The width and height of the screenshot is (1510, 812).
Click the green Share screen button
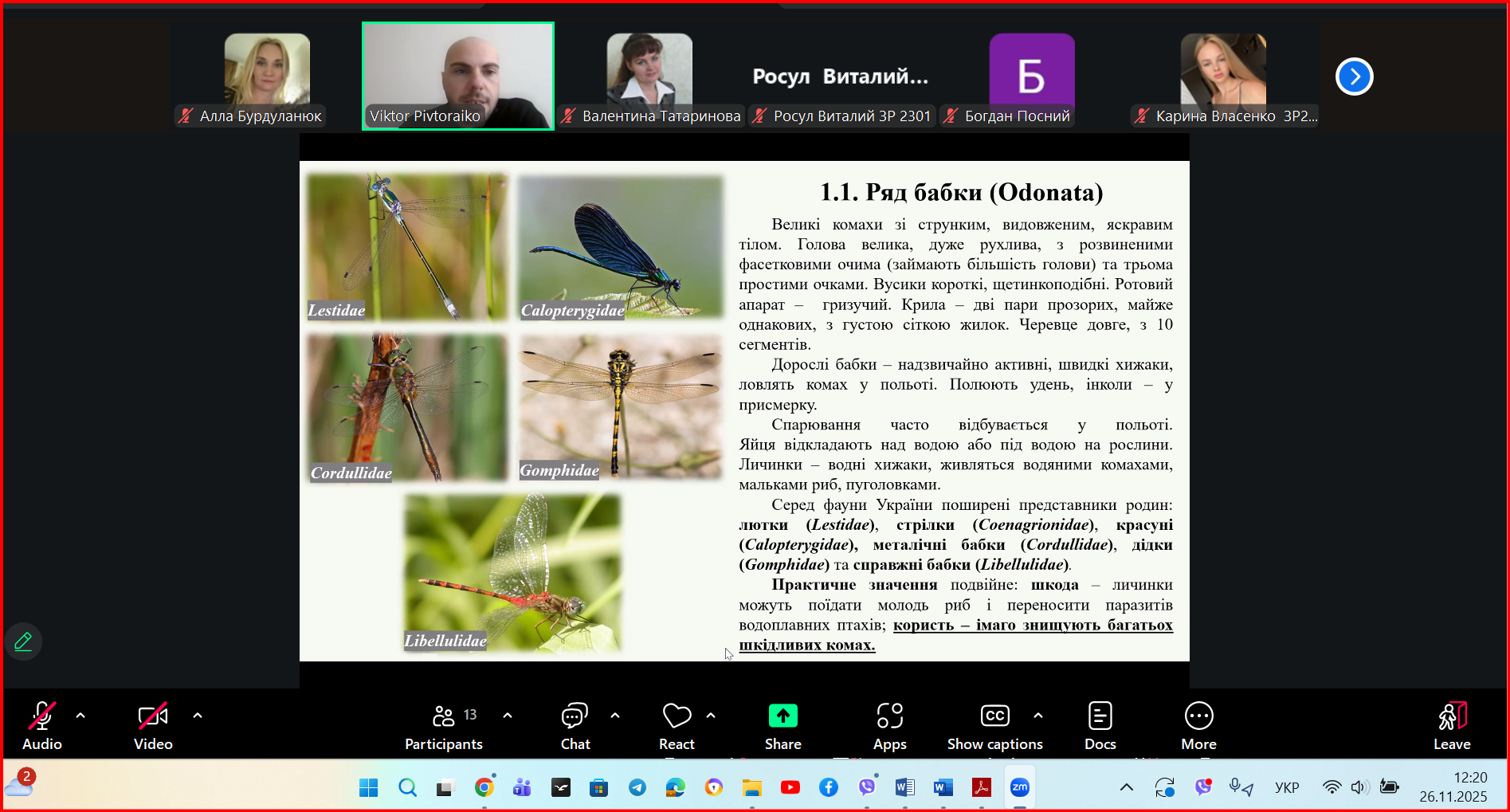click(x=782, y=725)
